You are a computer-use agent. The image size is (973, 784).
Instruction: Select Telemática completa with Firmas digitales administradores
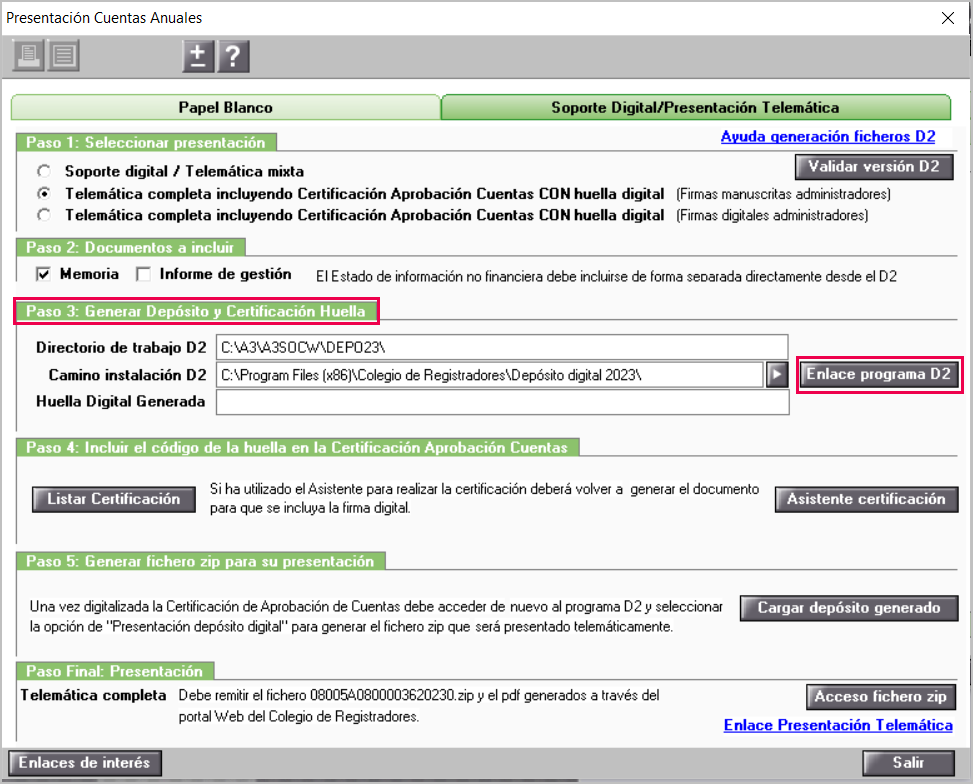(x=43, y=215)
